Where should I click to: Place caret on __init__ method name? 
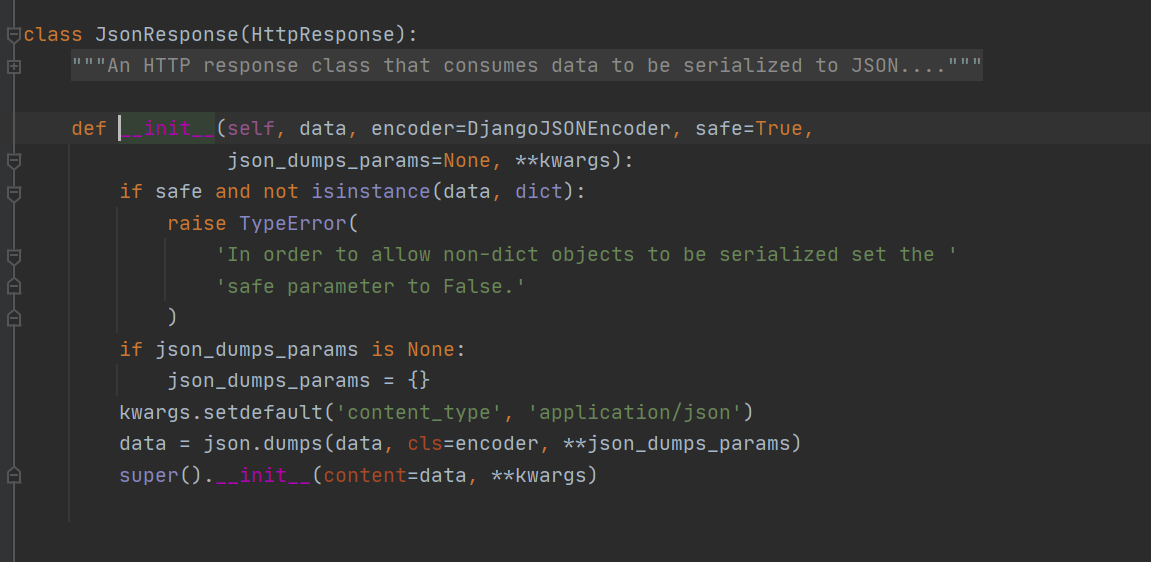[x=167, y=129]
